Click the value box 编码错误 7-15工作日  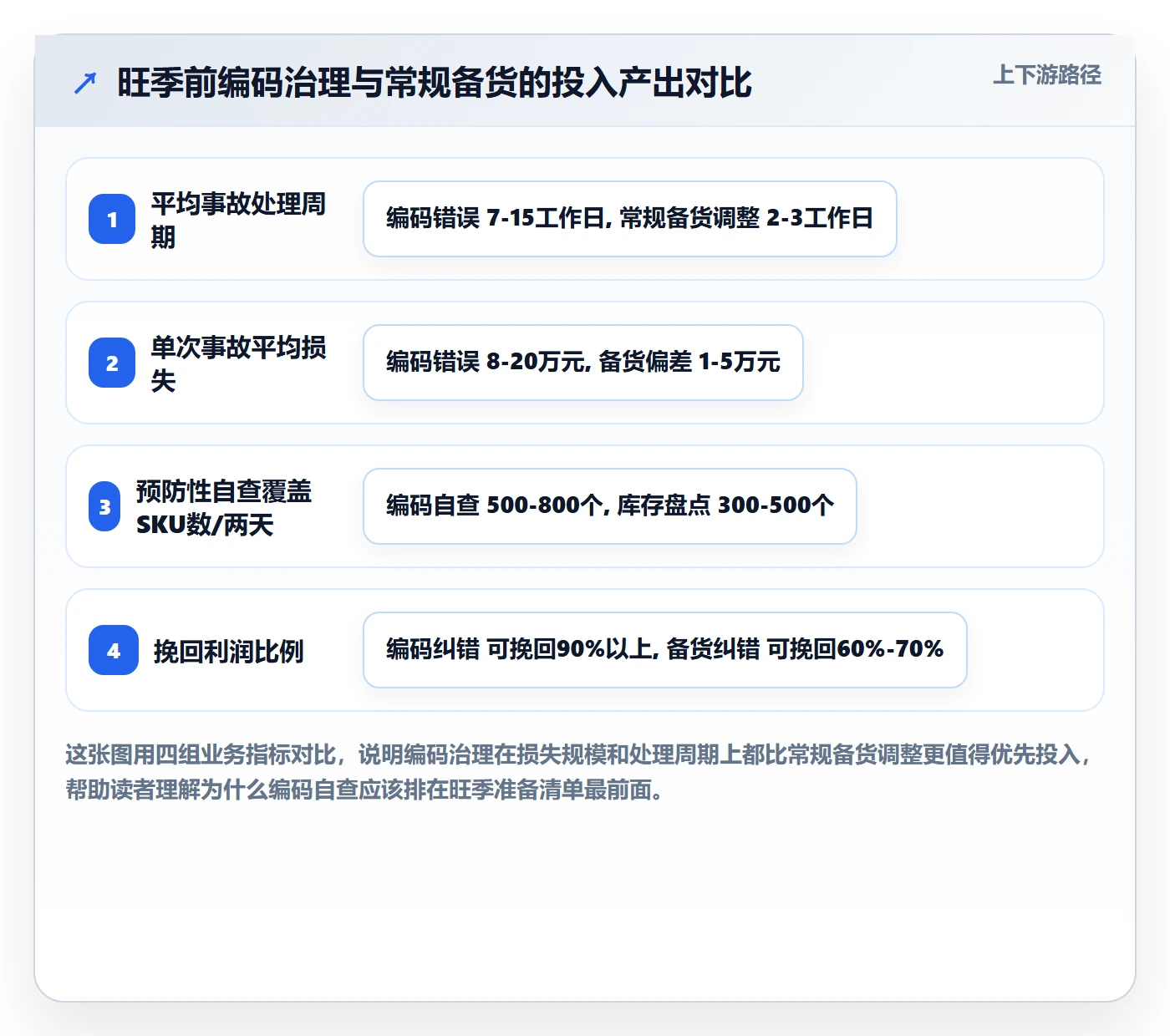tap(630, 219)
